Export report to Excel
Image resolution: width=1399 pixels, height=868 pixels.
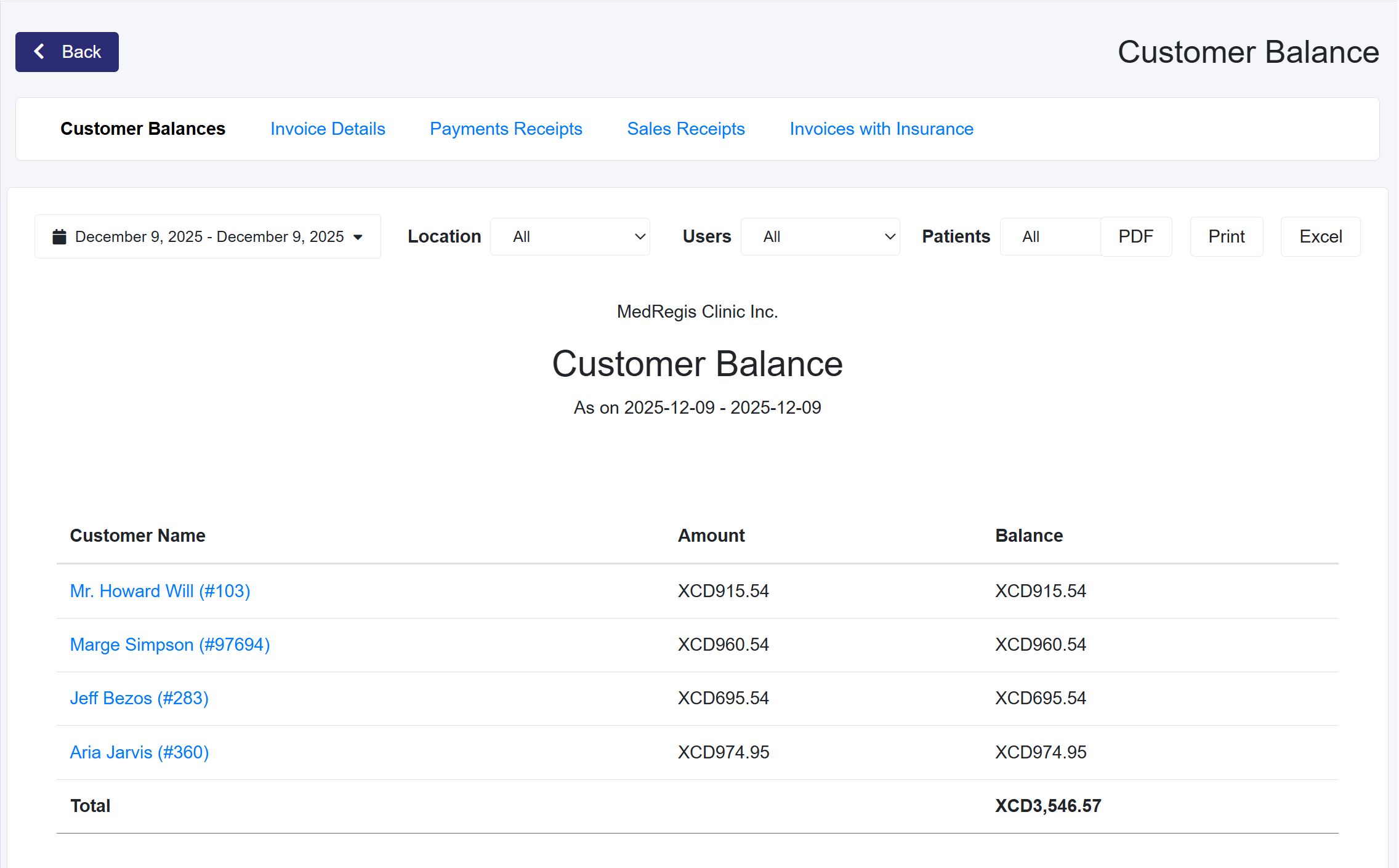pyautogui.click(x=1320, y=237)
